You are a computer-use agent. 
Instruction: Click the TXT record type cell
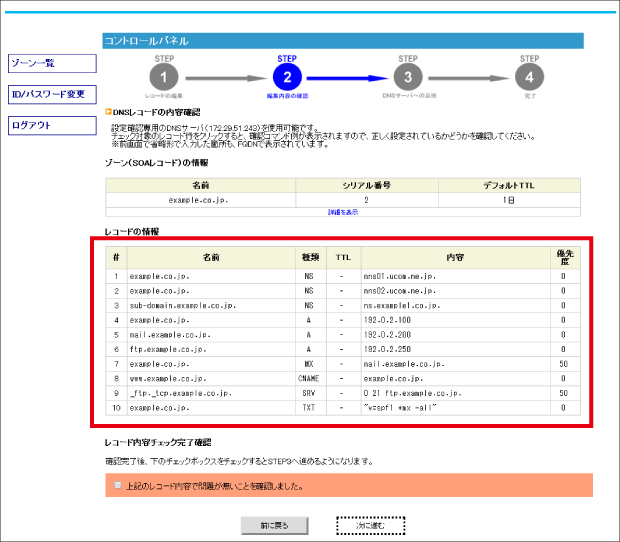pos(311,408)
